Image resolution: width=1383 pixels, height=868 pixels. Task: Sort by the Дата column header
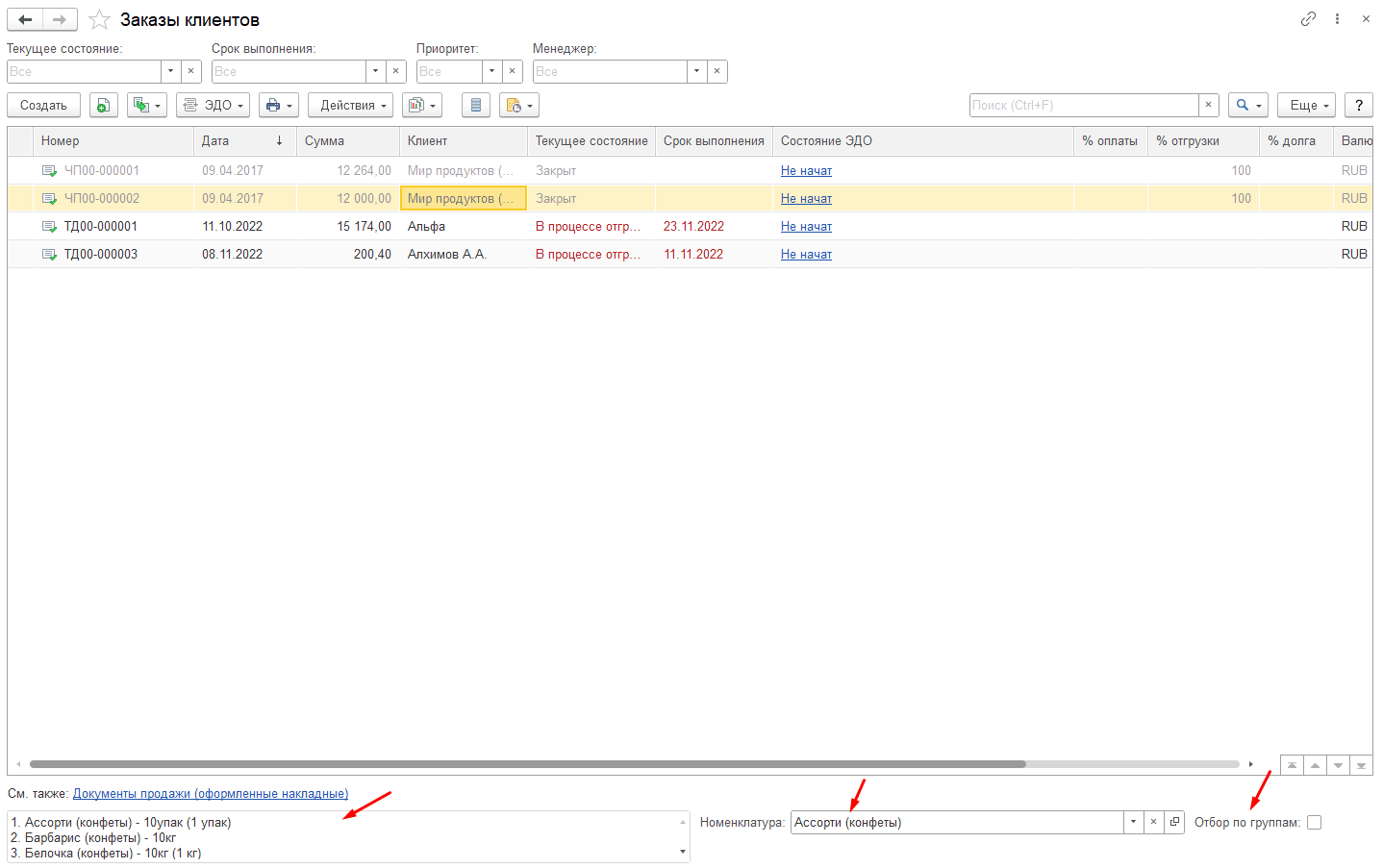245,140
